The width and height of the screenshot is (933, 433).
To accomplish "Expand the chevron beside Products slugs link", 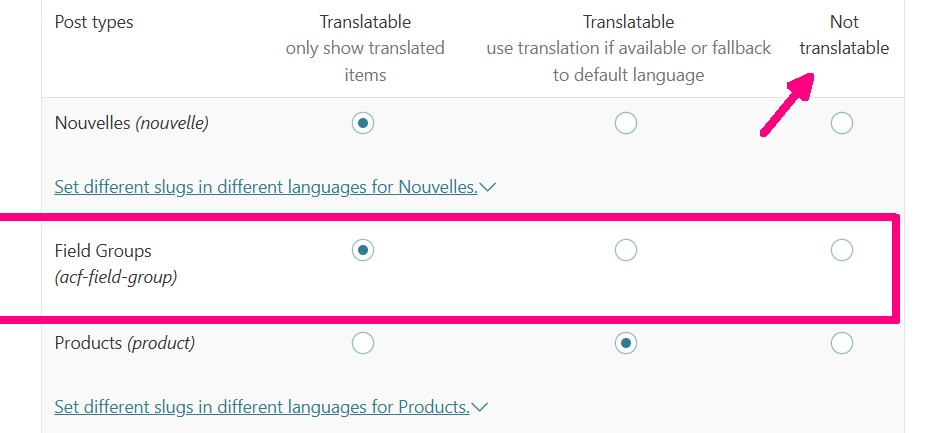I will pos(480,407).
